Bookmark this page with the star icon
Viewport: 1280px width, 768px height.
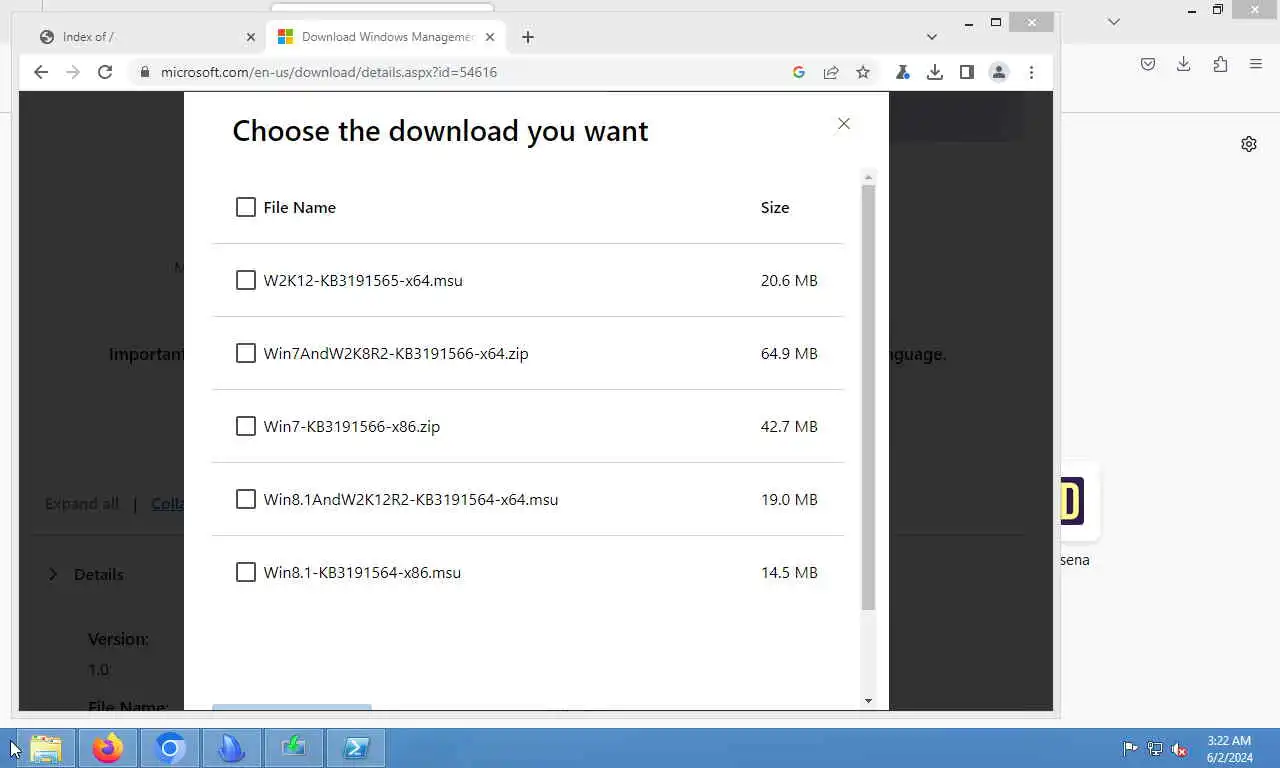pyautogui.click(x=863, y=72)
